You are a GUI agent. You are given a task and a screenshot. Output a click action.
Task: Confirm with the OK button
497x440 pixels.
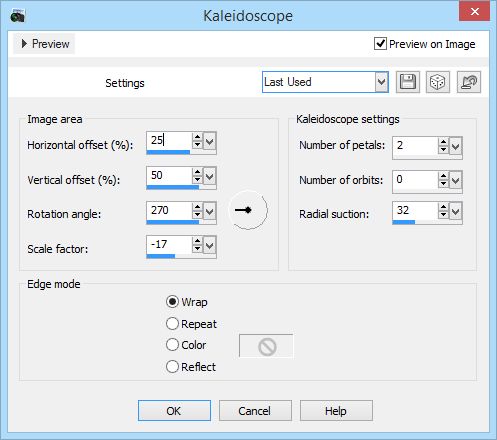point(174,411)
